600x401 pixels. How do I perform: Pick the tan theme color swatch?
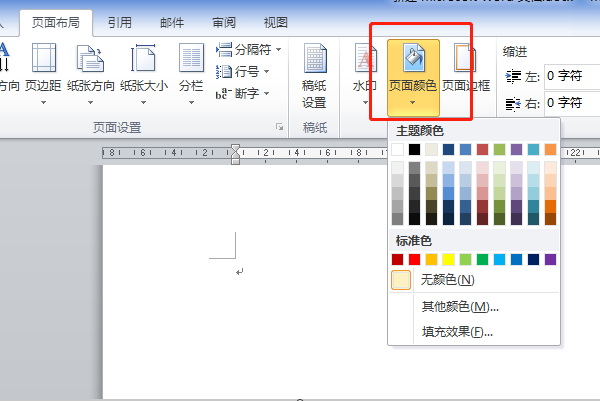(x=432, y=150)
